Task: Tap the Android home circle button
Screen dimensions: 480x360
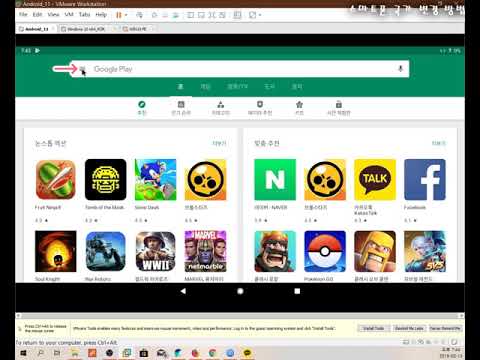Action: coord(240,291)
